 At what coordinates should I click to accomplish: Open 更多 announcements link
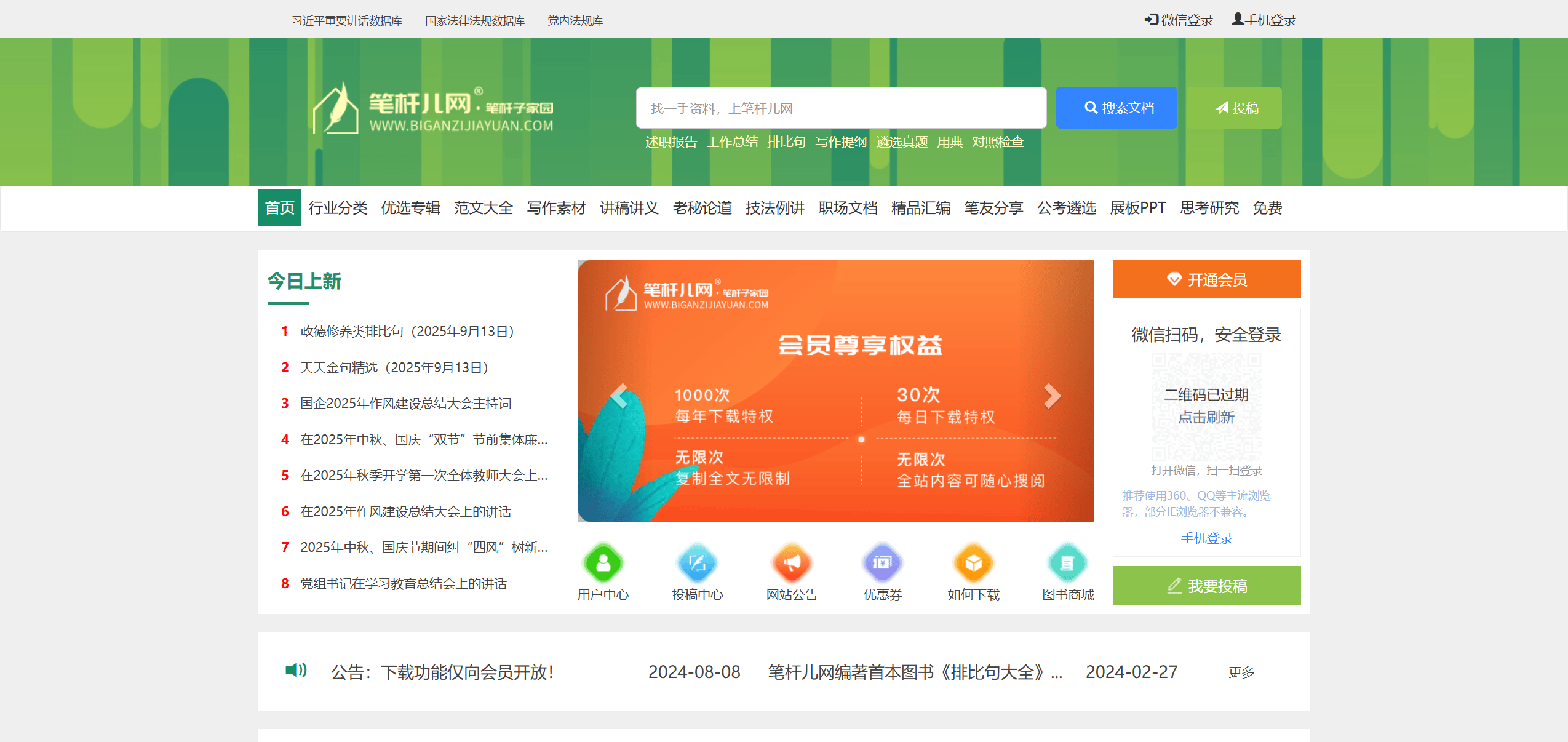click(x=1241, y=672)
